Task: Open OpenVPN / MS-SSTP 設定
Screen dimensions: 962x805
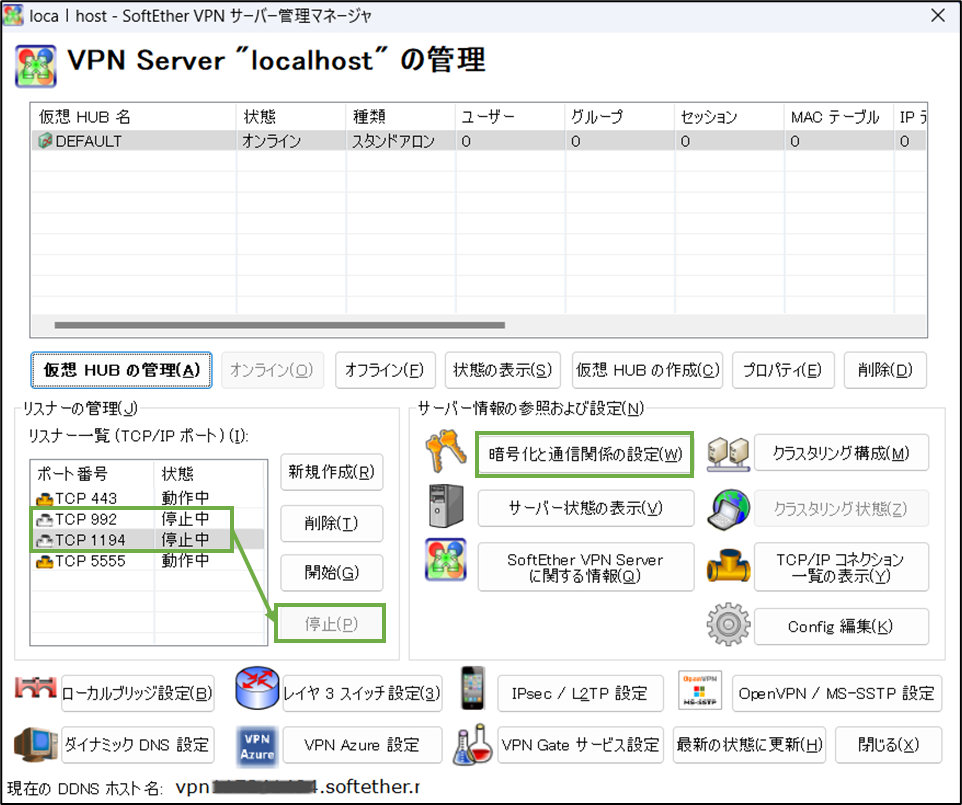Action: (x=837, y=693)
